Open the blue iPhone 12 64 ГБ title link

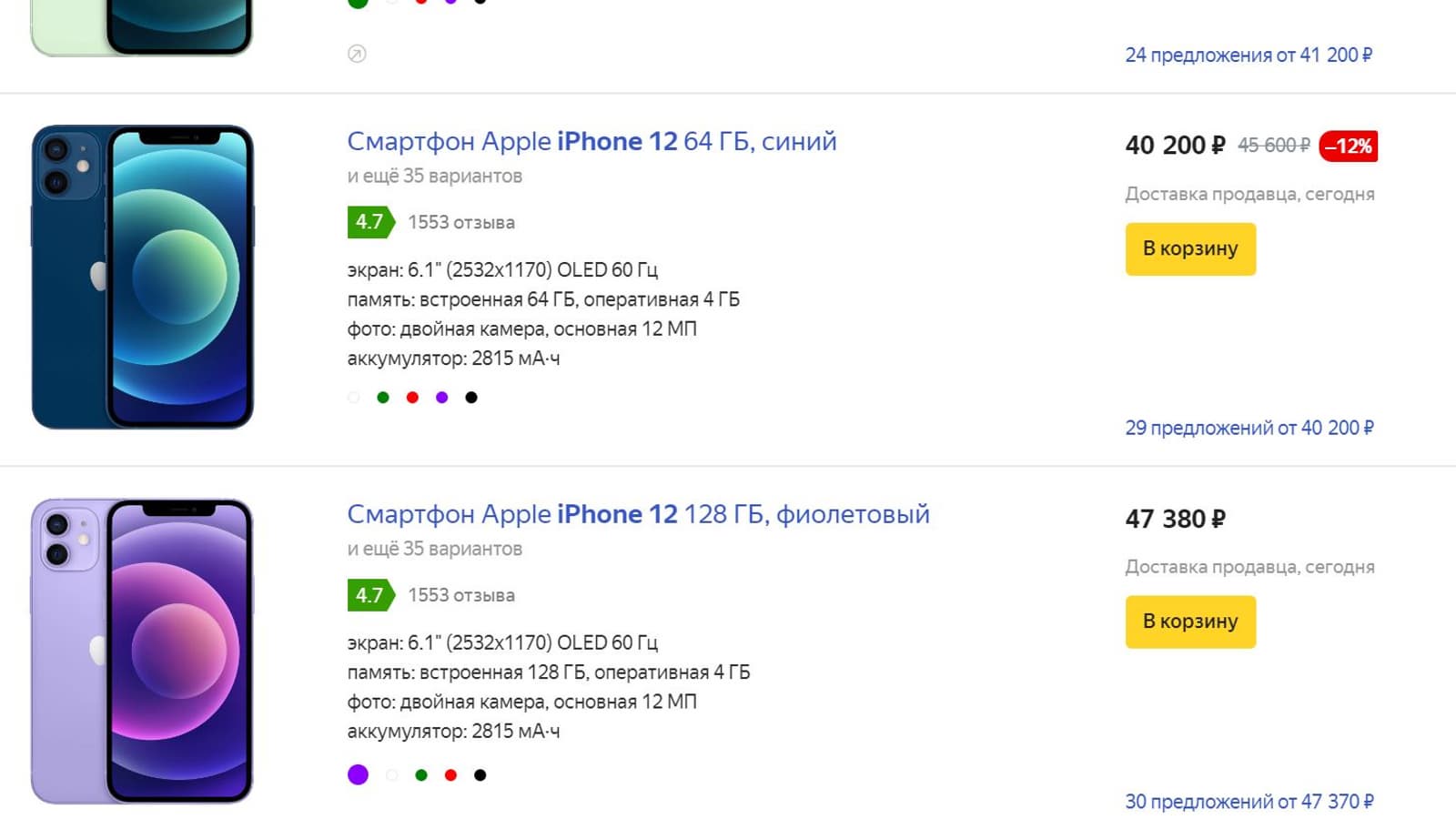point(591,142)
